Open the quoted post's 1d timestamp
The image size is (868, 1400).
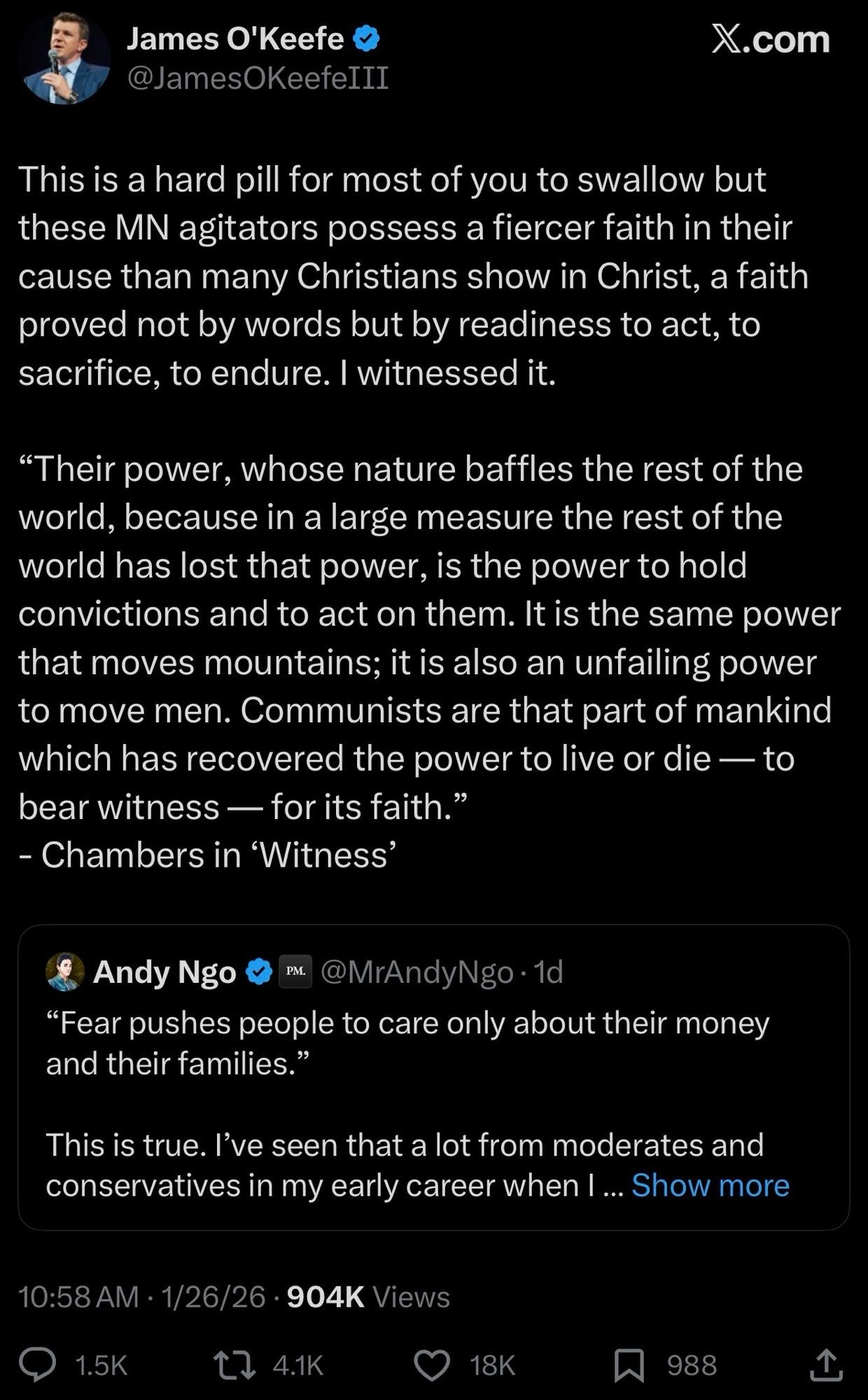tap(548, 972)
